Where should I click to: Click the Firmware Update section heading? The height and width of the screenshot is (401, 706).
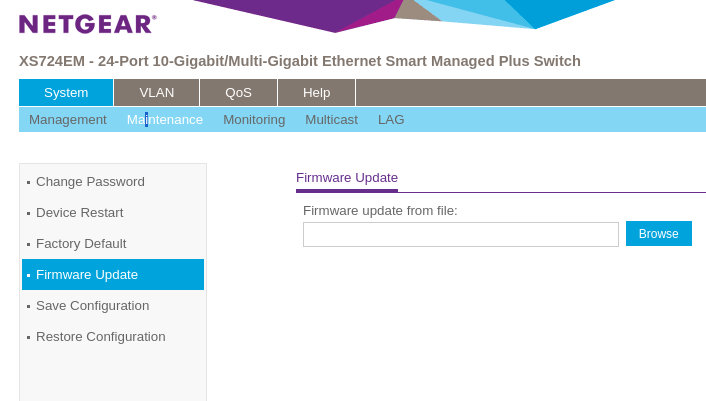(x=347, y=178)
